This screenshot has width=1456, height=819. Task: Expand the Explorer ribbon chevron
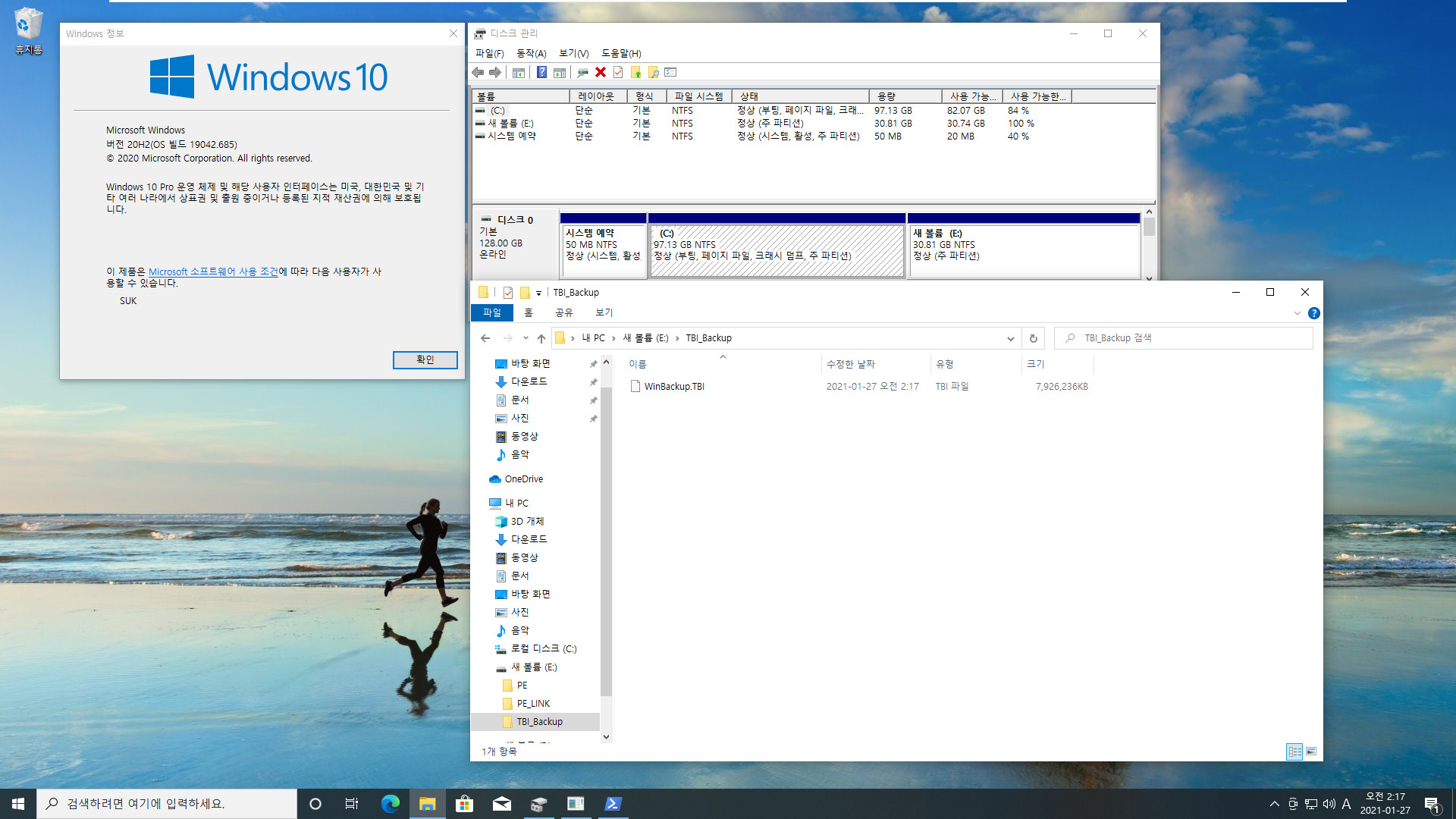[1297, 313]
